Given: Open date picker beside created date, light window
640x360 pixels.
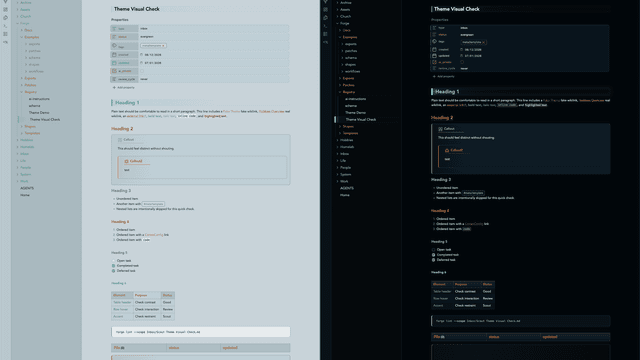Looking at the screenshot, I should (142, 54).
